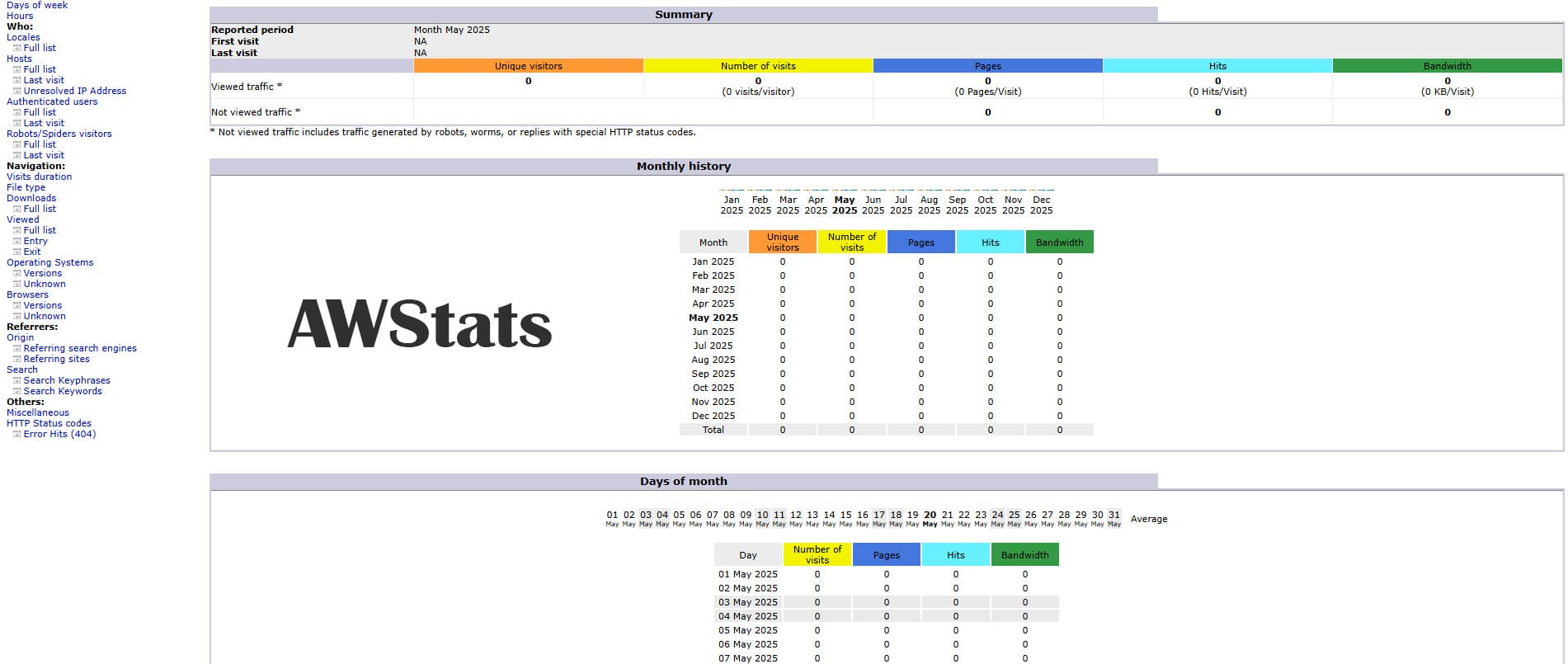This screenshot has height=664, width=1568.
Task: Open the Visits duration report
Action: (39, 177)
